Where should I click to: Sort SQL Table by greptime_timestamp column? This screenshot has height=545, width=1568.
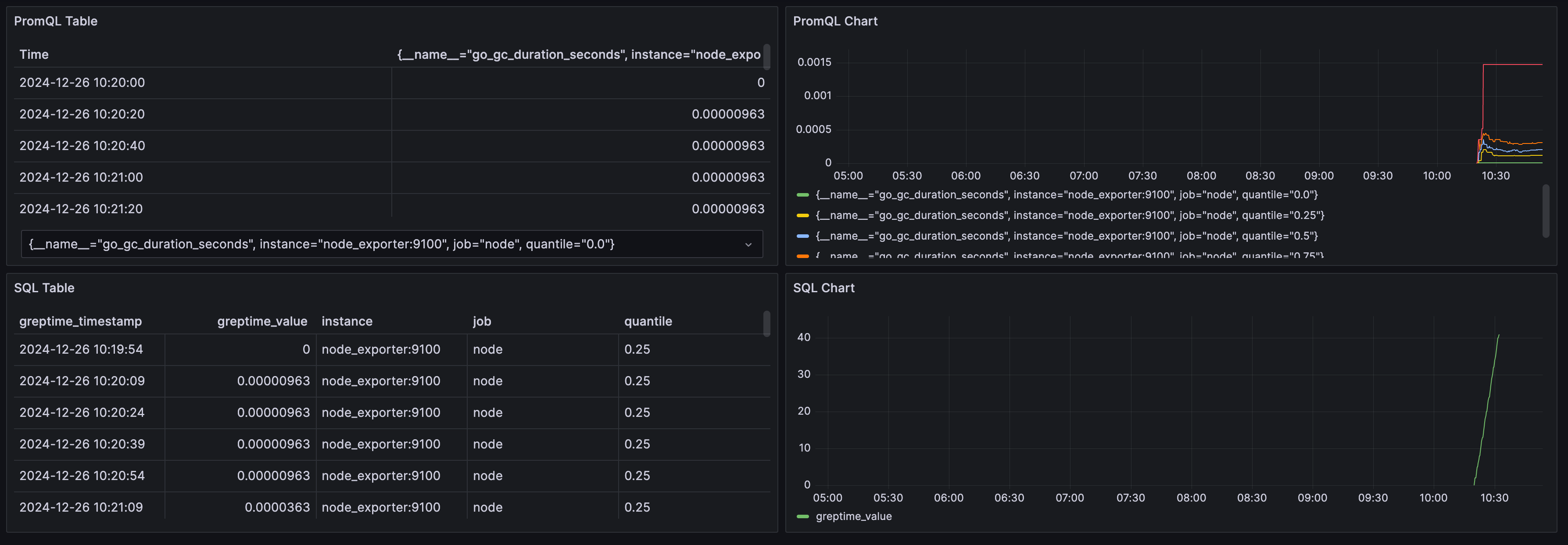pos(80,321)
